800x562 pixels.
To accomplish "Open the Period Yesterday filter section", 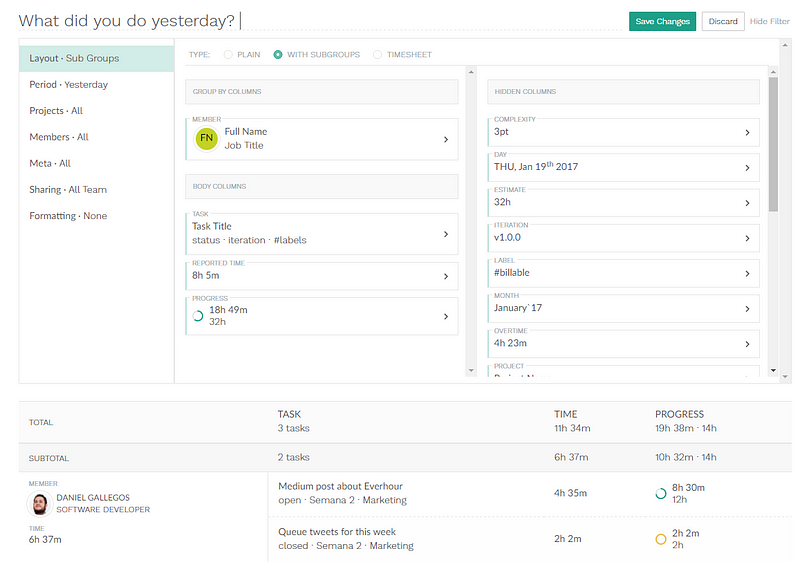I will click(69, 85).
